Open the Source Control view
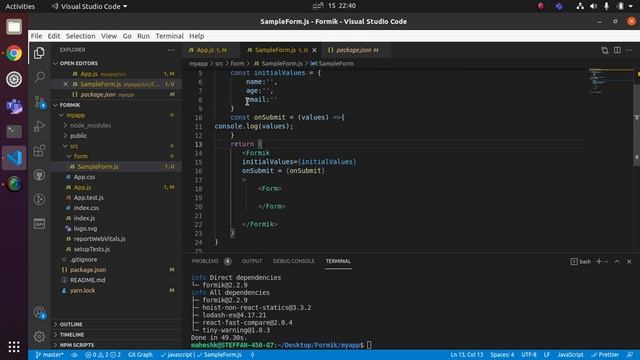This screenshot has height=360, width=640. 40,102
